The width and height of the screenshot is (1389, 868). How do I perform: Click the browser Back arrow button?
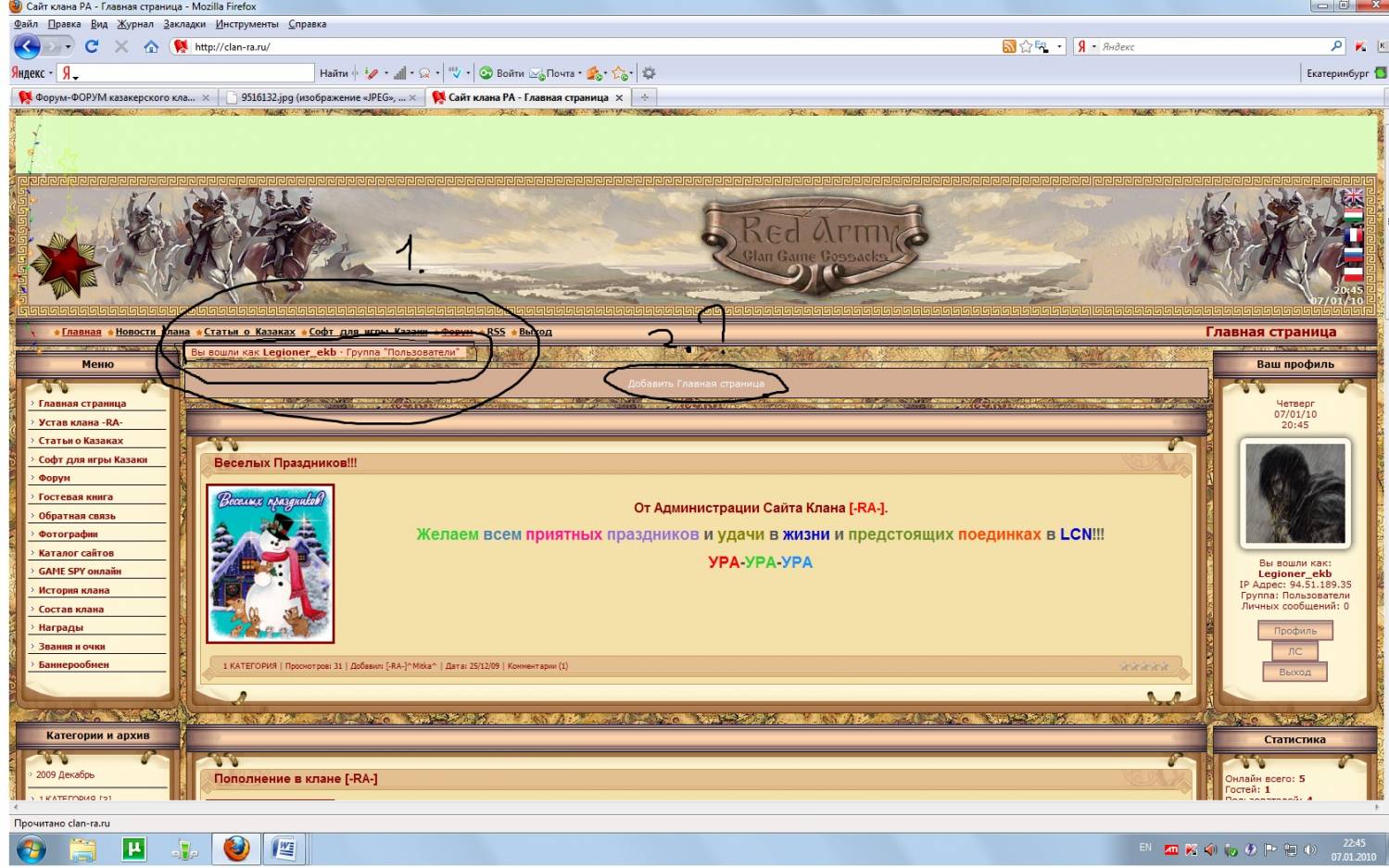(x=27, y=46)
